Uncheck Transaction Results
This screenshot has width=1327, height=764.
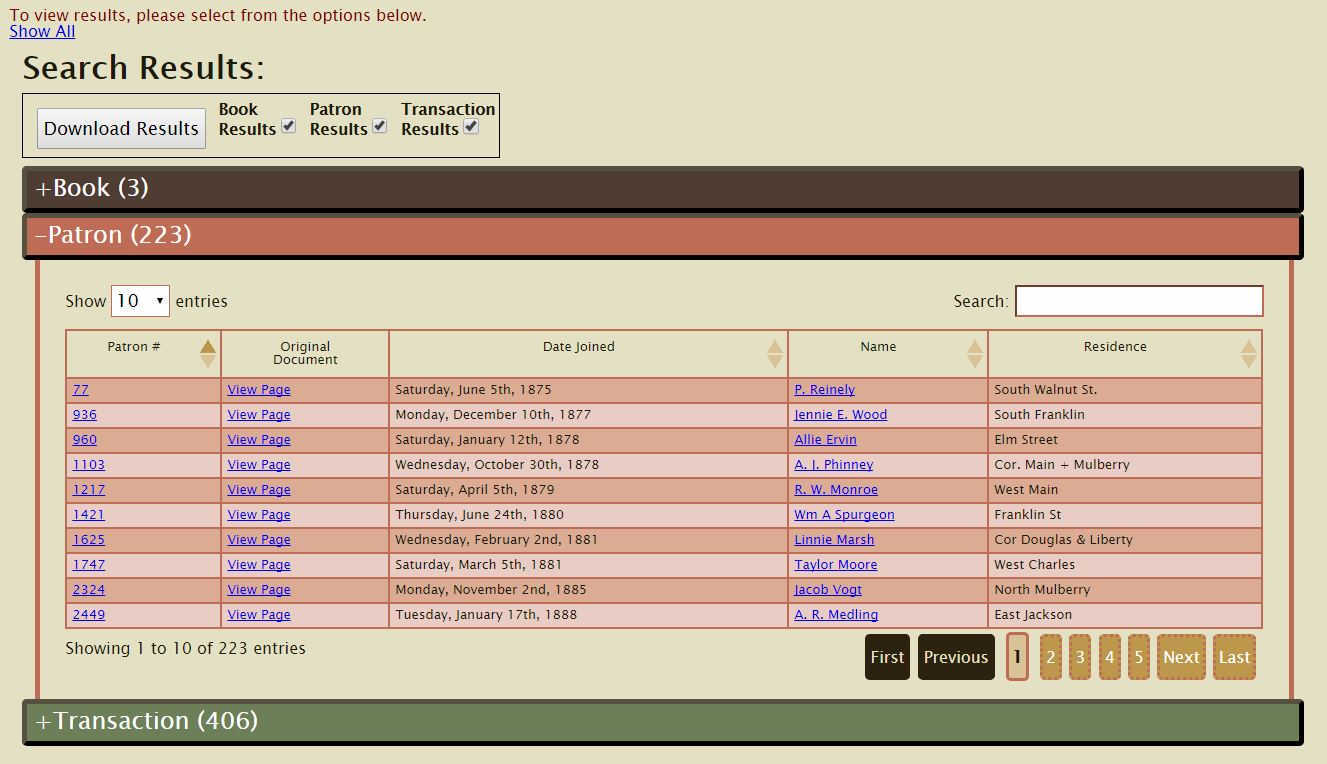click(471, 124)
